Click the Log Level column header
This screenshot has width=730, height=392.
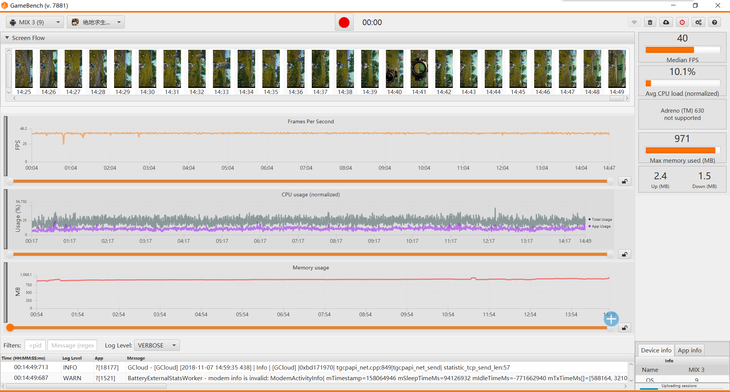pyautogui.click(x=72, y=358)
